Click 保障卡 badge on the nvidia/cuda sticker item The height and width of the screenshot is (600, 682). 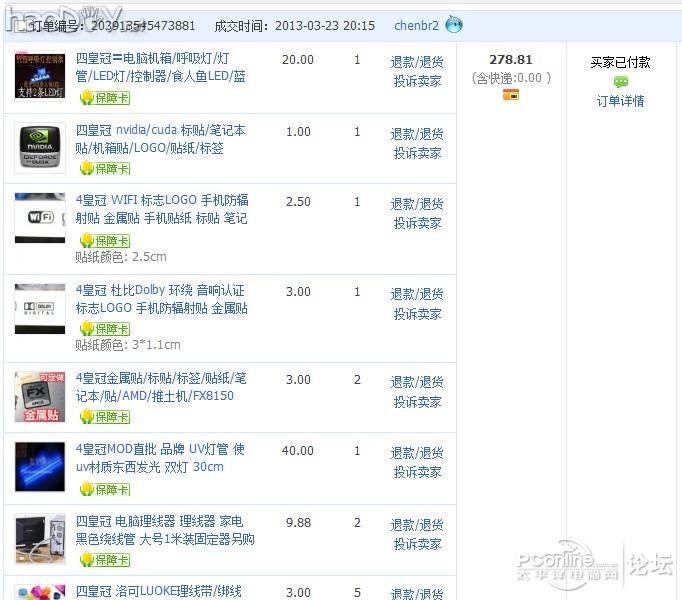point(105,169)
